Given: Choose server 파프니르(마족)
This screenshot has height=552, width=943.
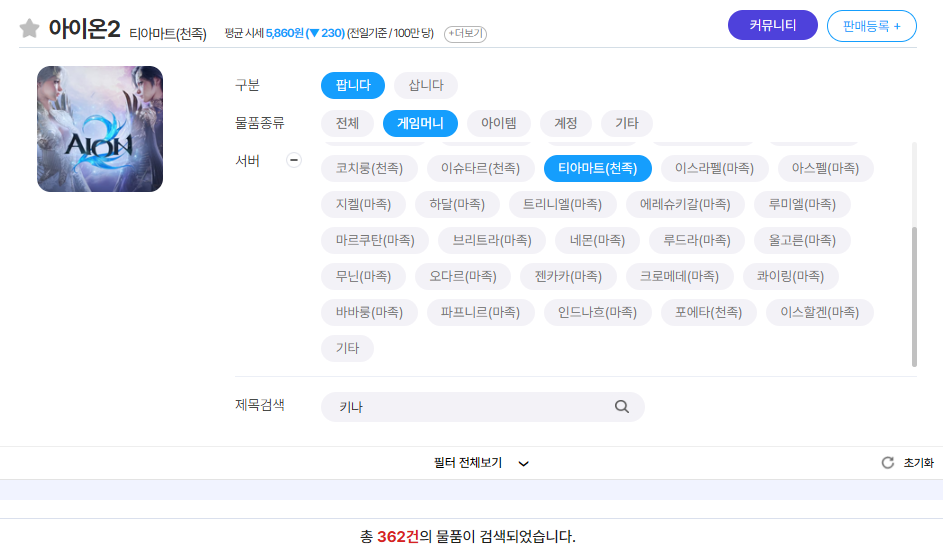Looking at the screenshot, I should point(481,313).
